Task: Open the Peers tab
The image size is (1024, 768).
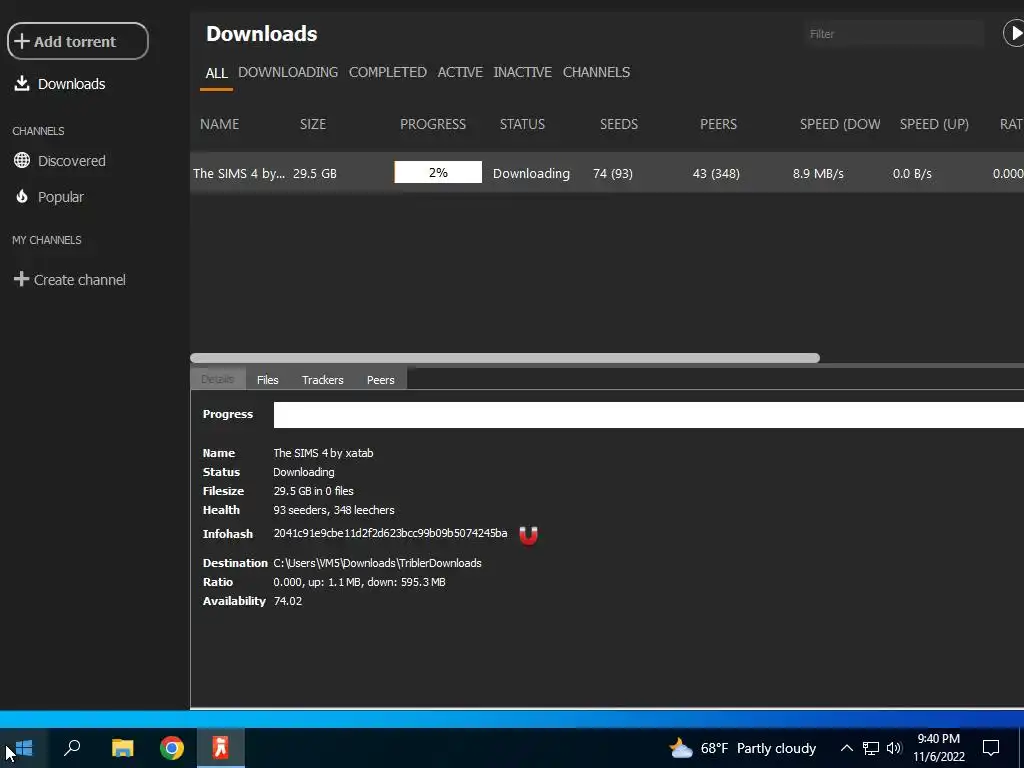Action: pos(381,379)
